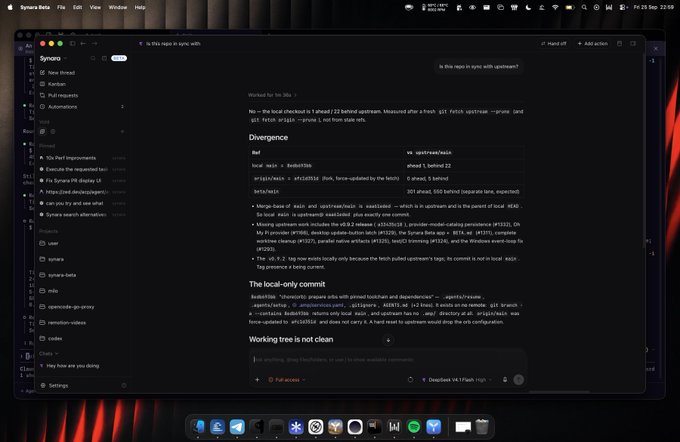Image resolution: width=680 pixels, height=442 pixels.
Task: Go forward with the right arrow
Action: click(x=94, y=43)
